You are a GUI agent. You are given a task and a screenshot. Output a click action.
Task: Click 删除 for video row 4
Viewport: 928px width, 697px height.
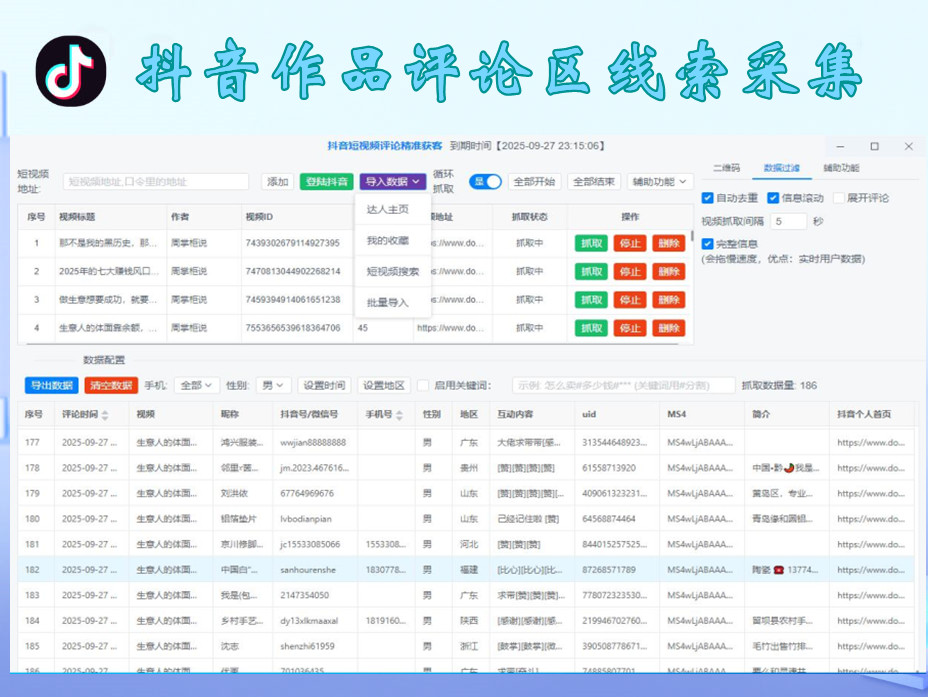tap(669, 328)
